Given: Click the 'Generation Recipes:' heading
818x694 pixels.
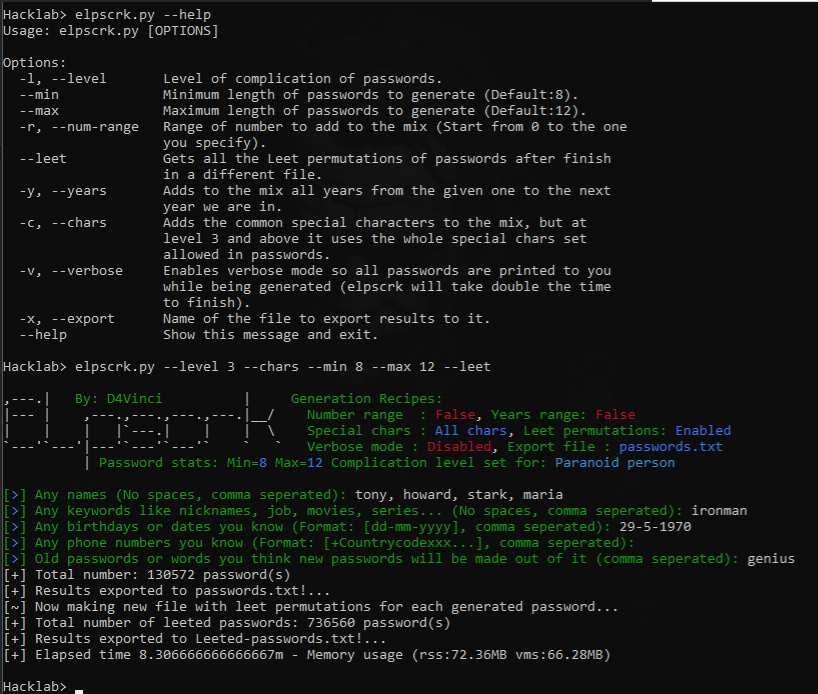Looking at the screenshot, I should coord(366,399).
